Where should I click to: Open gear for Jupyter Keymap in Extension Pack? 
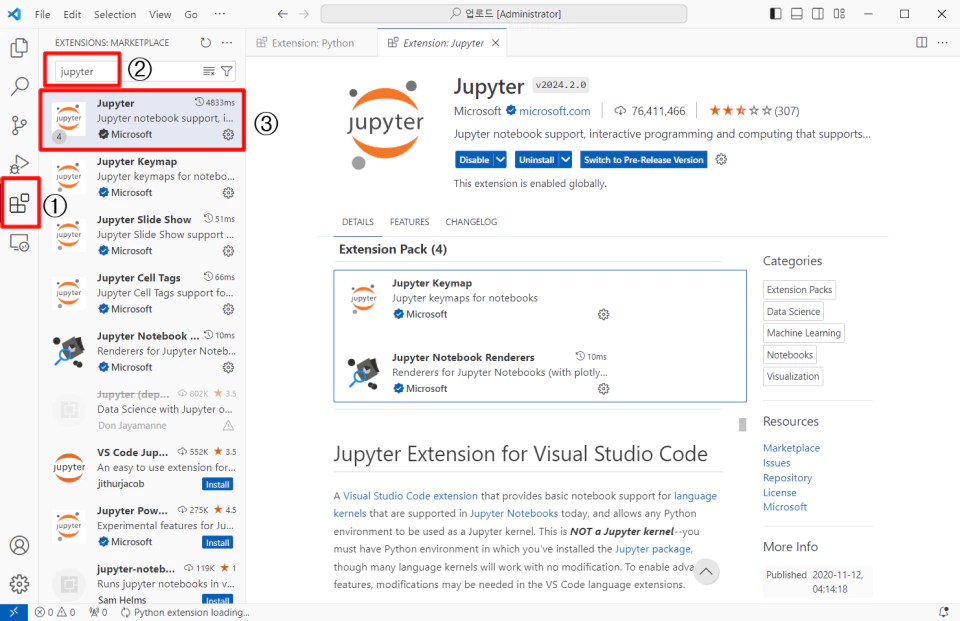[604, 314]
